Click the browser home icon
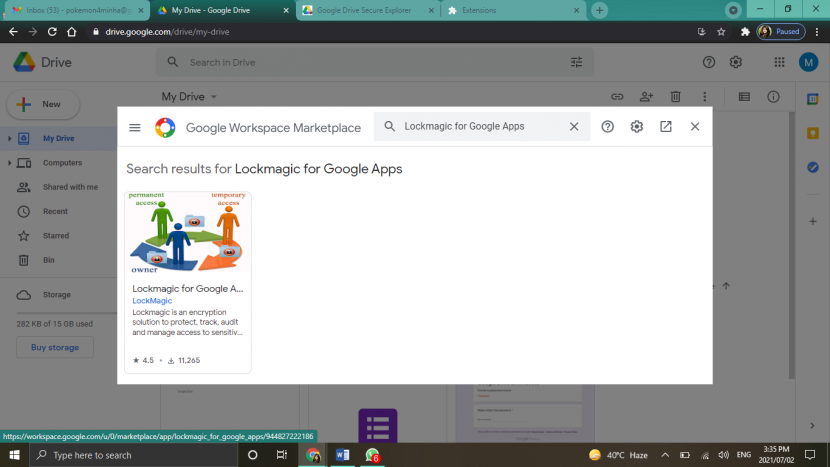 71,32
